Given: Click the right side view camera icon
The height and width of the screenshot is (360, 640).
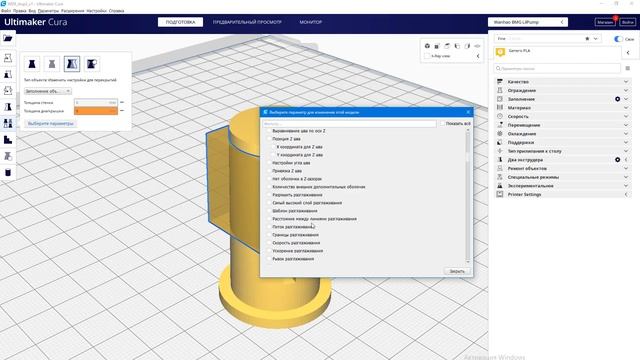Looking at the screenshot, I should coord(467,46).
